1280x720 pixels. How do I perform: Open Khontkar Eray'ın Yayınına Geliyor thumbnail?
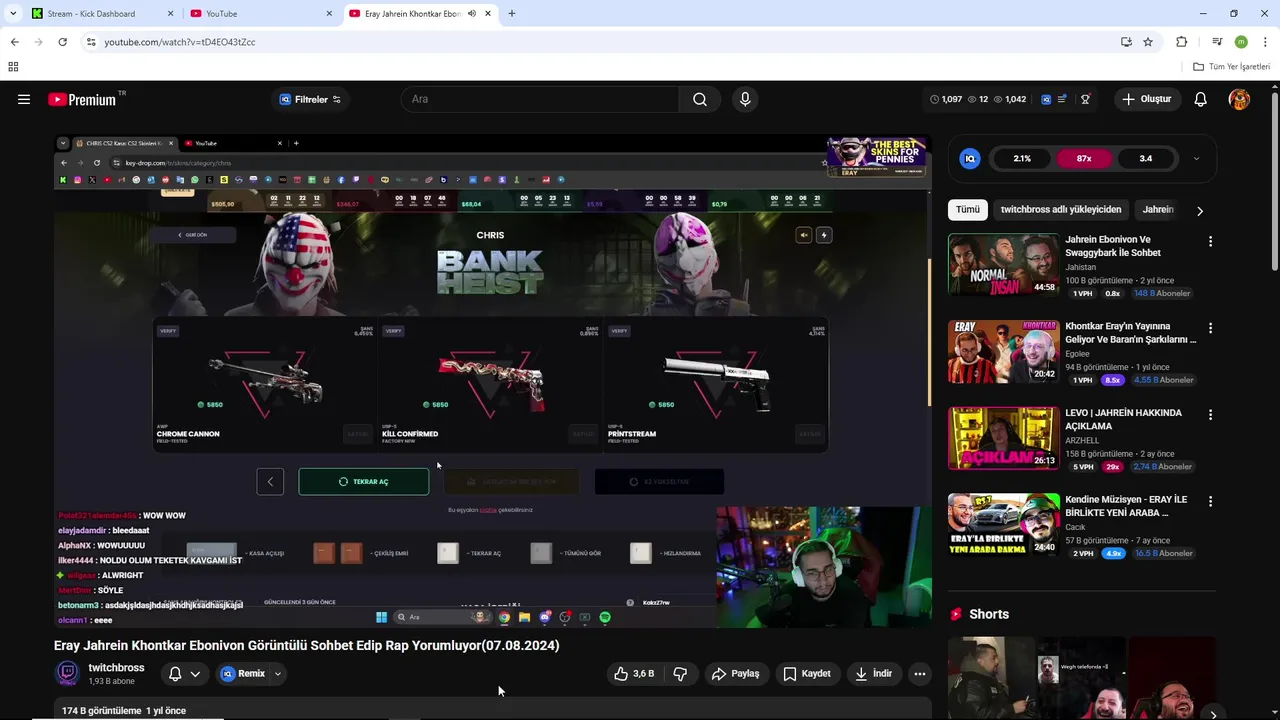pos(1003,351)
